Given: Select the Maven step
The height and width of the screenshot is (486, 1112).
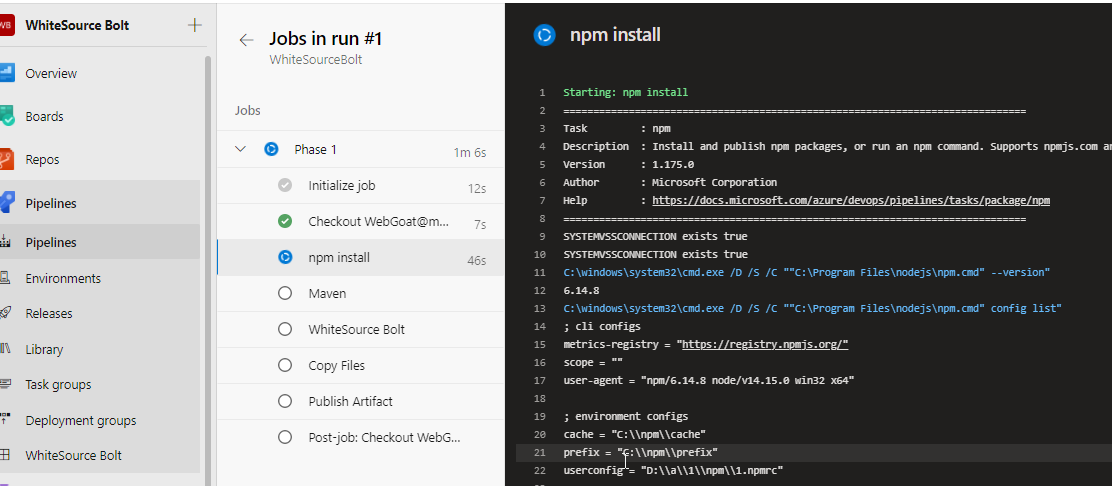Looking at the screenshot, I should tap(360, 293).
